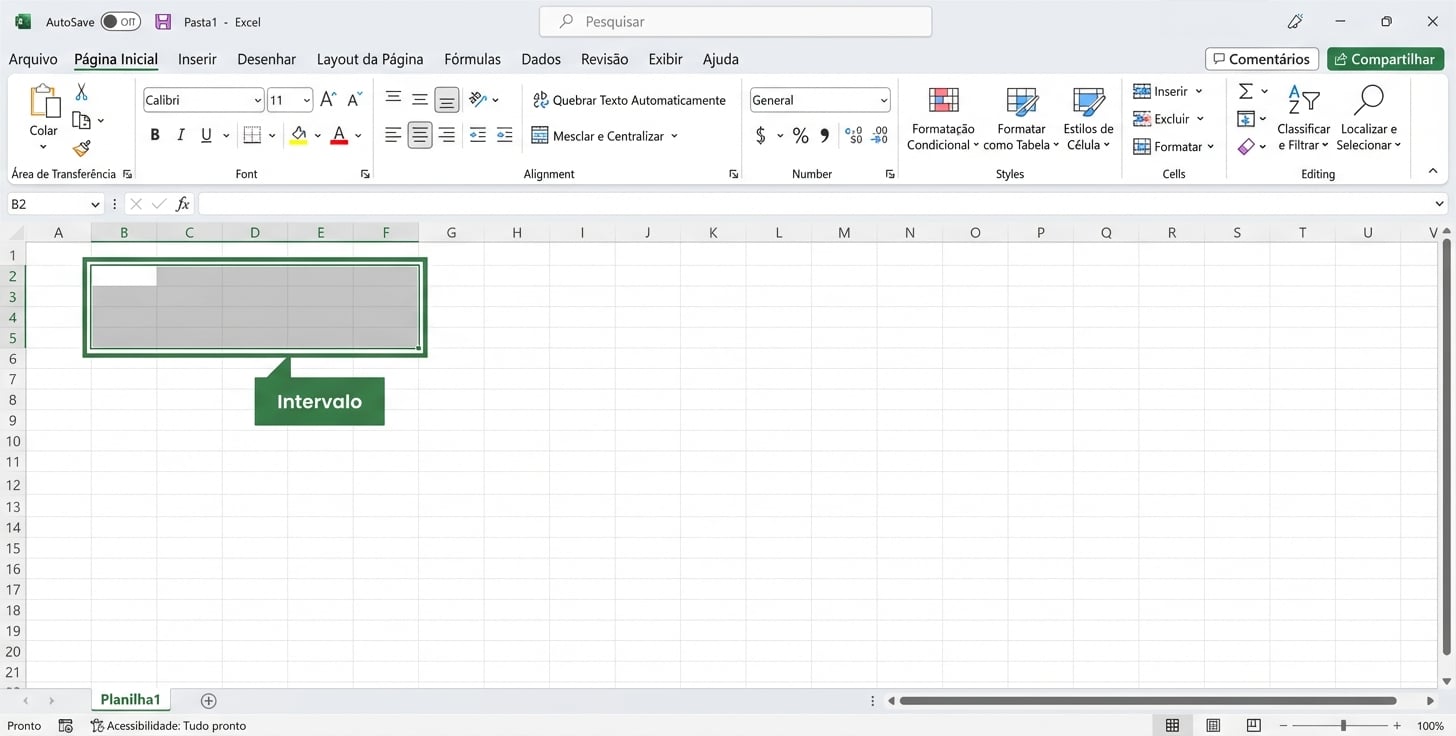This screenshot has height=736, width=1456.
Task: Click the Cut scissors icon
Action: coord(81,92)
